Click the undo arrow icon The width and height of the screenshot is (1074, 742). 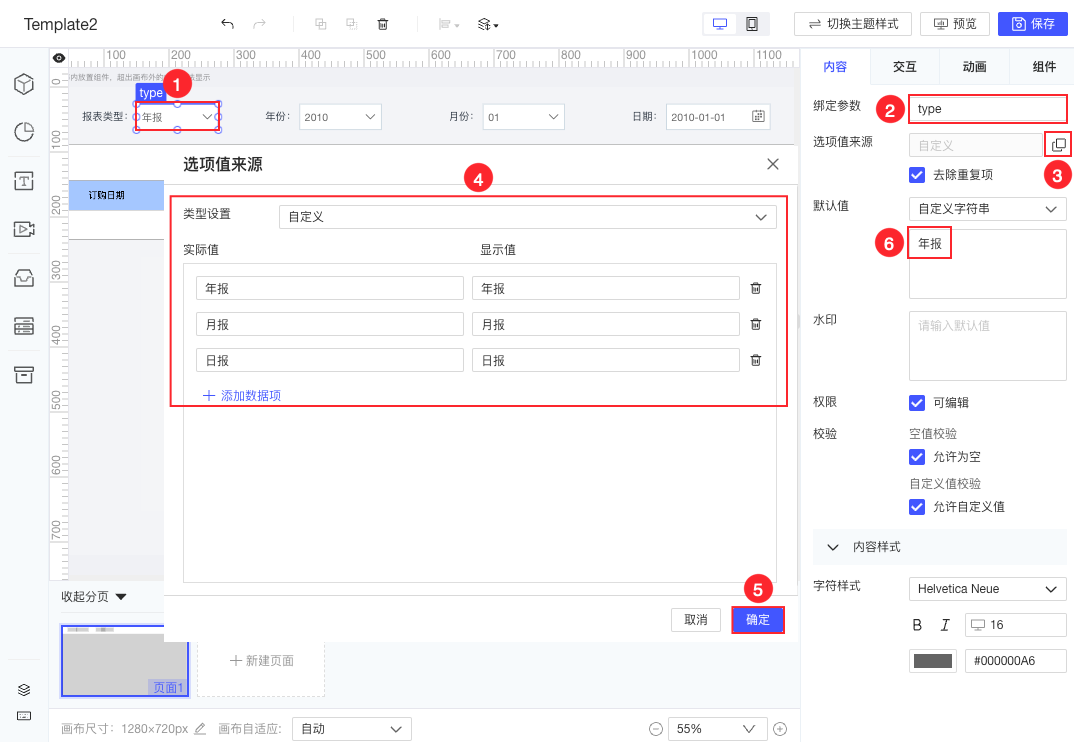pos(227,24)
